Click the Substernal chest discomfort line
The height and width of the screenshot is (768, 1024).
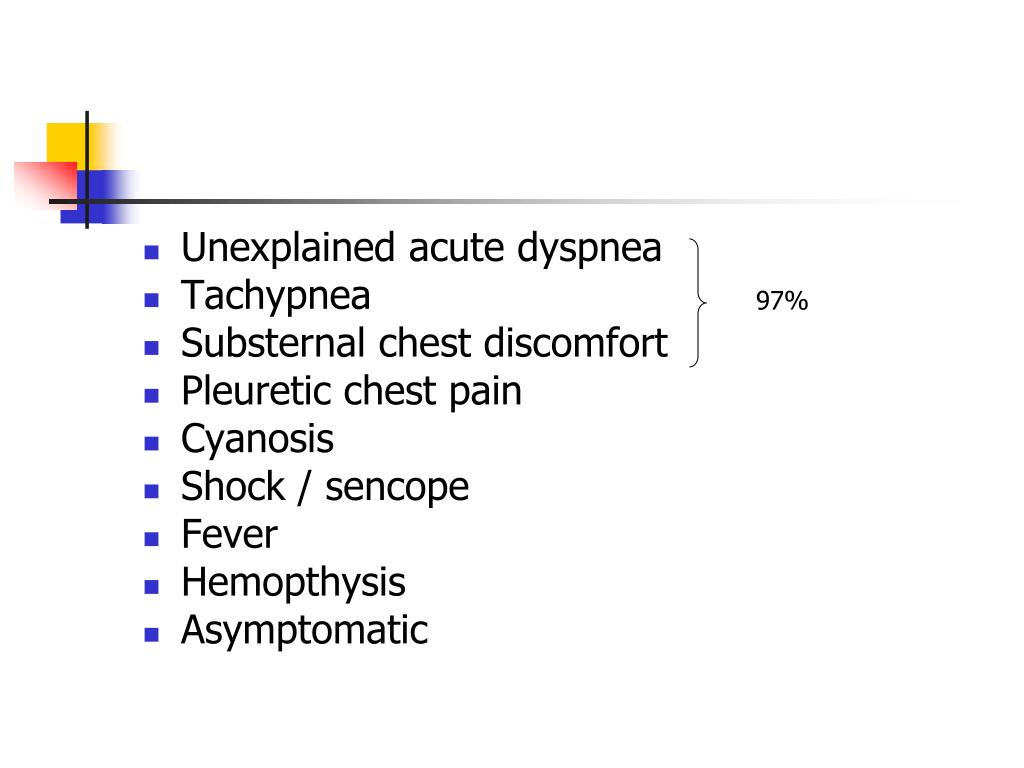click(x=424, y=343)
